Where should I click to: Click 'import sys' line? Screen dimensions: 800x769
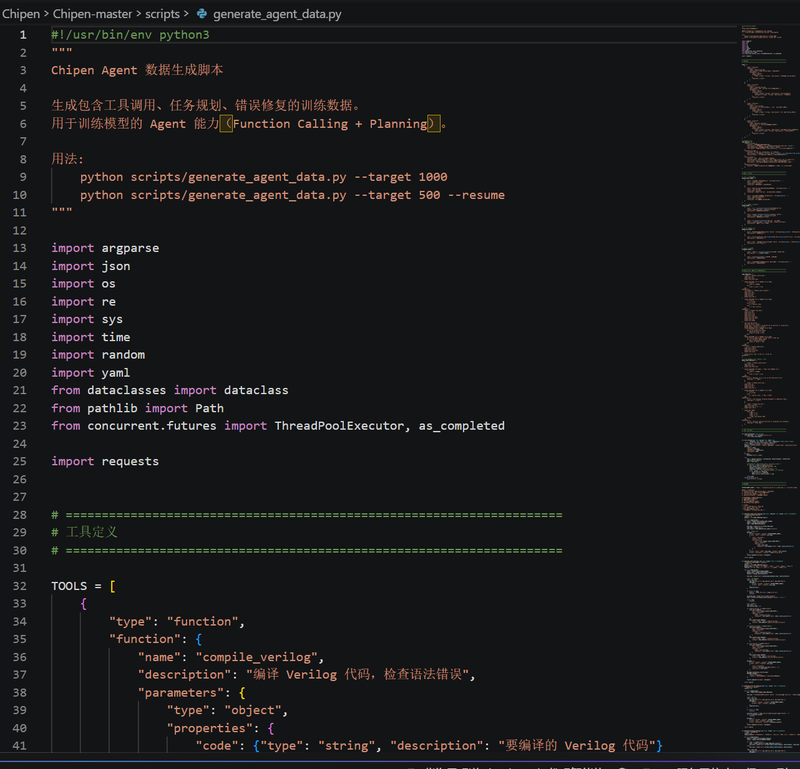tap(87, 319)
